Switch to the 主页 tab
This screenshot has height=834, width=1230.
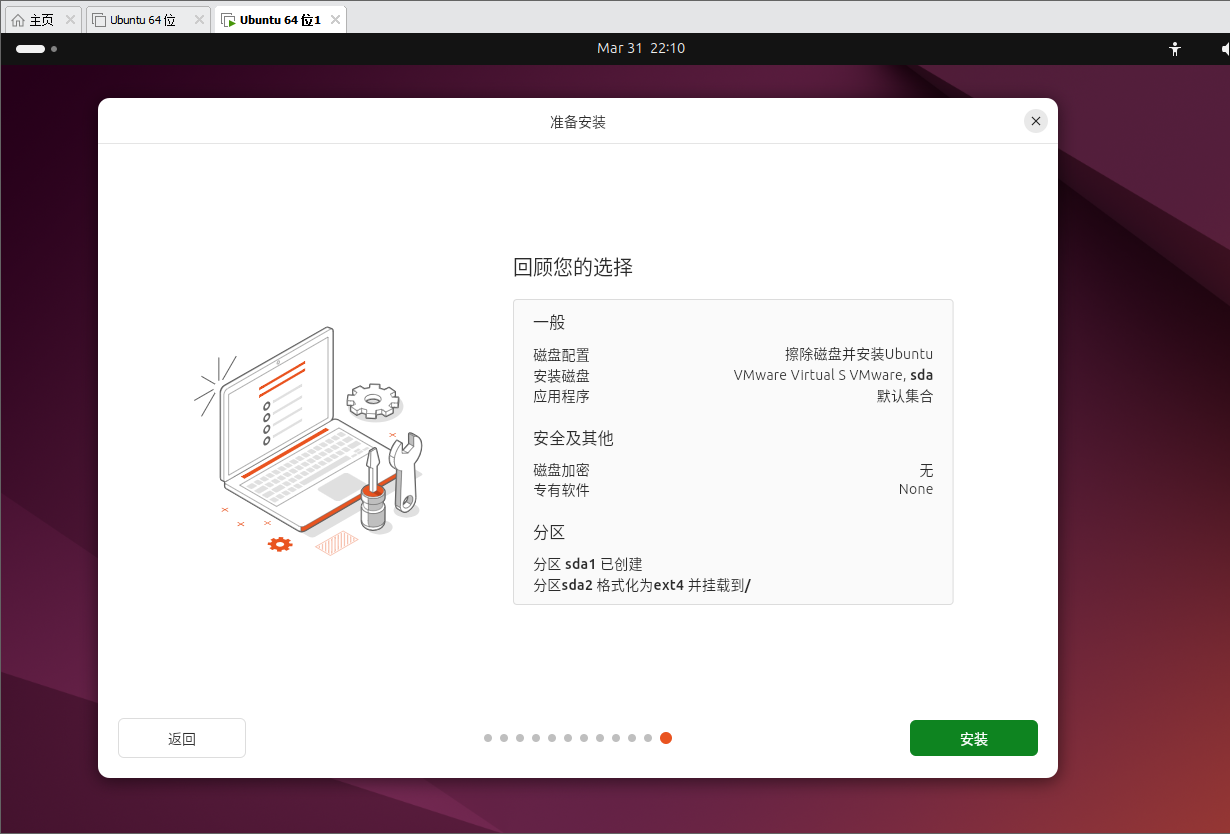(41, 20)
